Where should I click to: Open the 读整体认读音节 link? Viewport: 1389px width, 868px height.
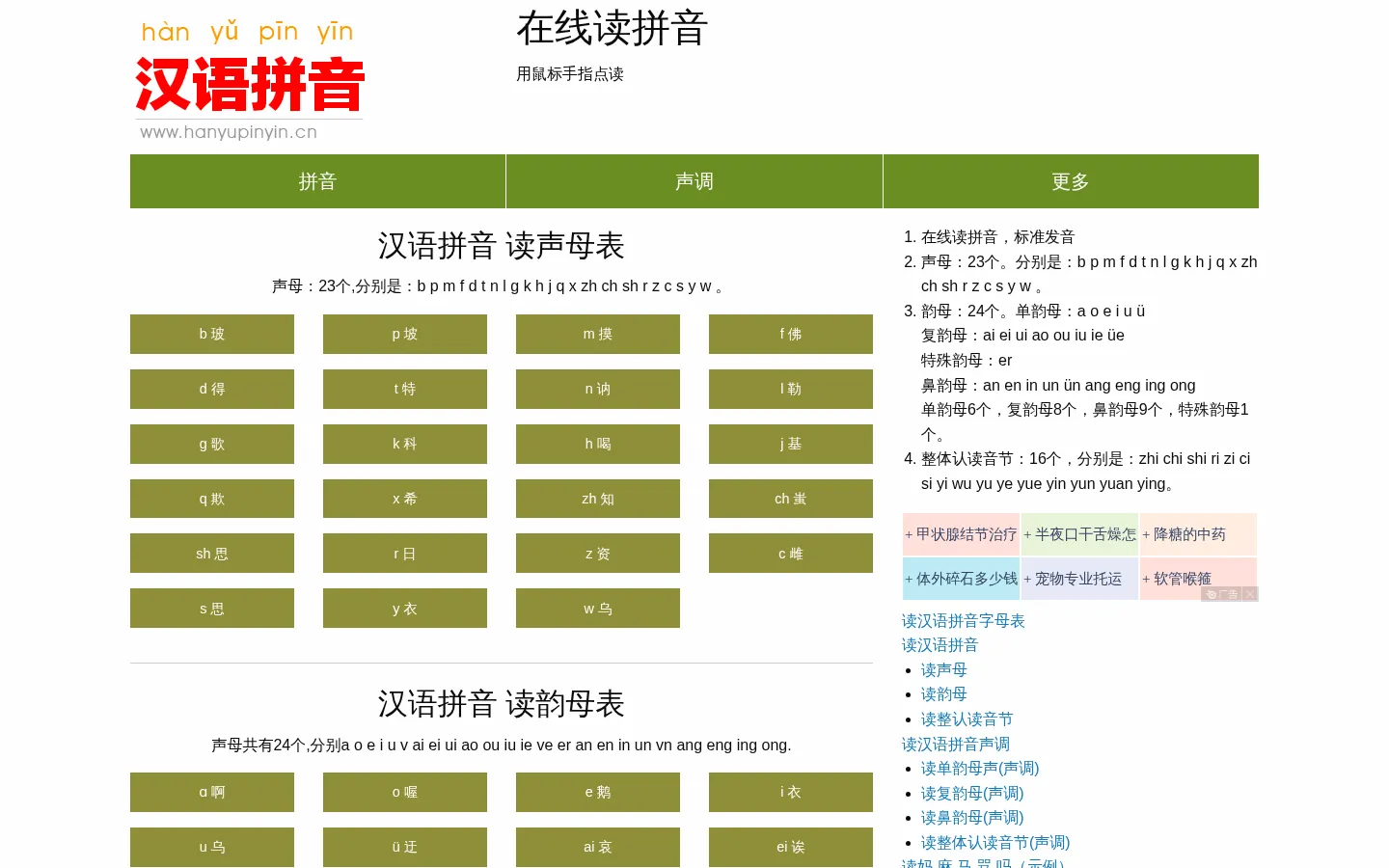point(967,719)
